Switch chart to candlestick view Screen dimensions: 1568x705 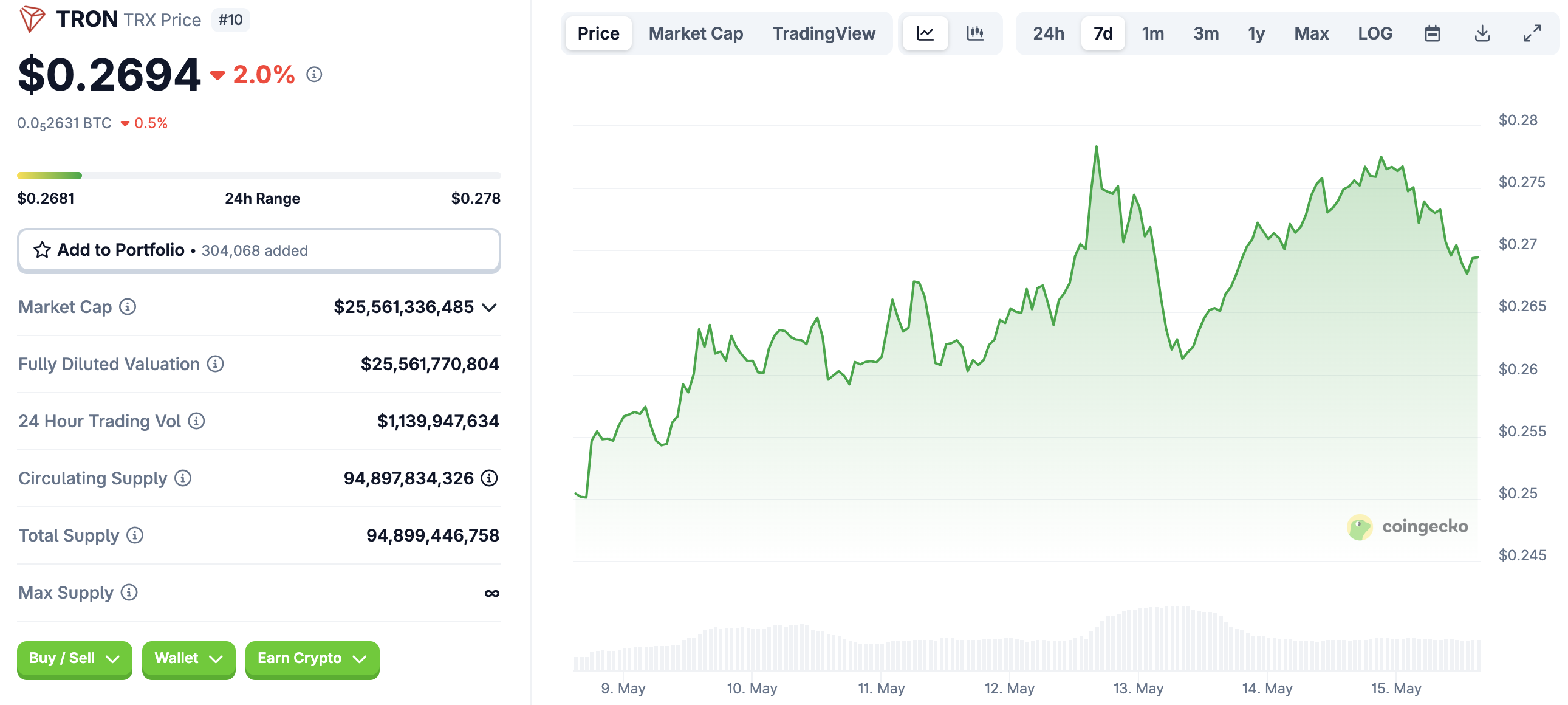[x=974, y=33]
